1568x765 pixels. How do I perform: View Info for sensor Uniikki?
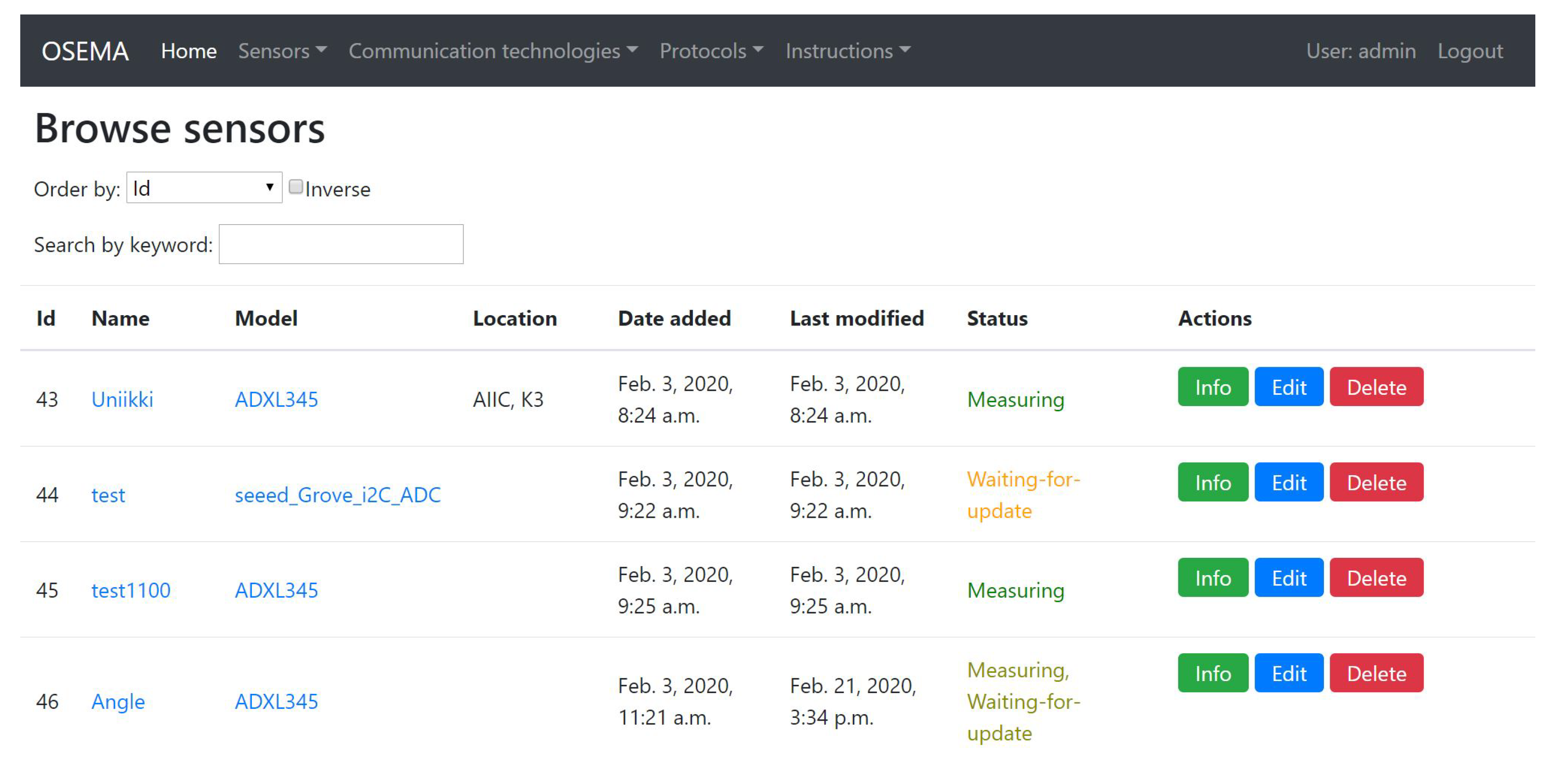[1212, 387]
